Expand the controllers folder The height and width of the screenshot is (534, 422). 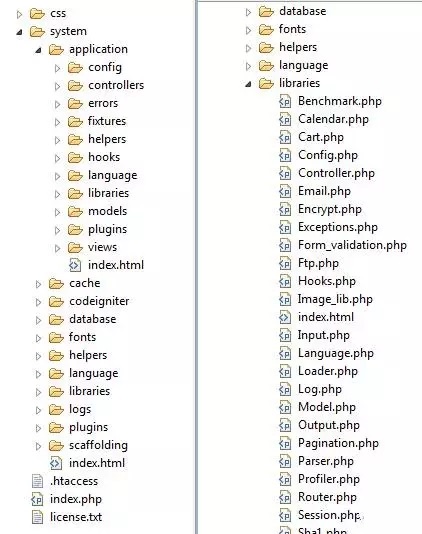pos(58,86)
